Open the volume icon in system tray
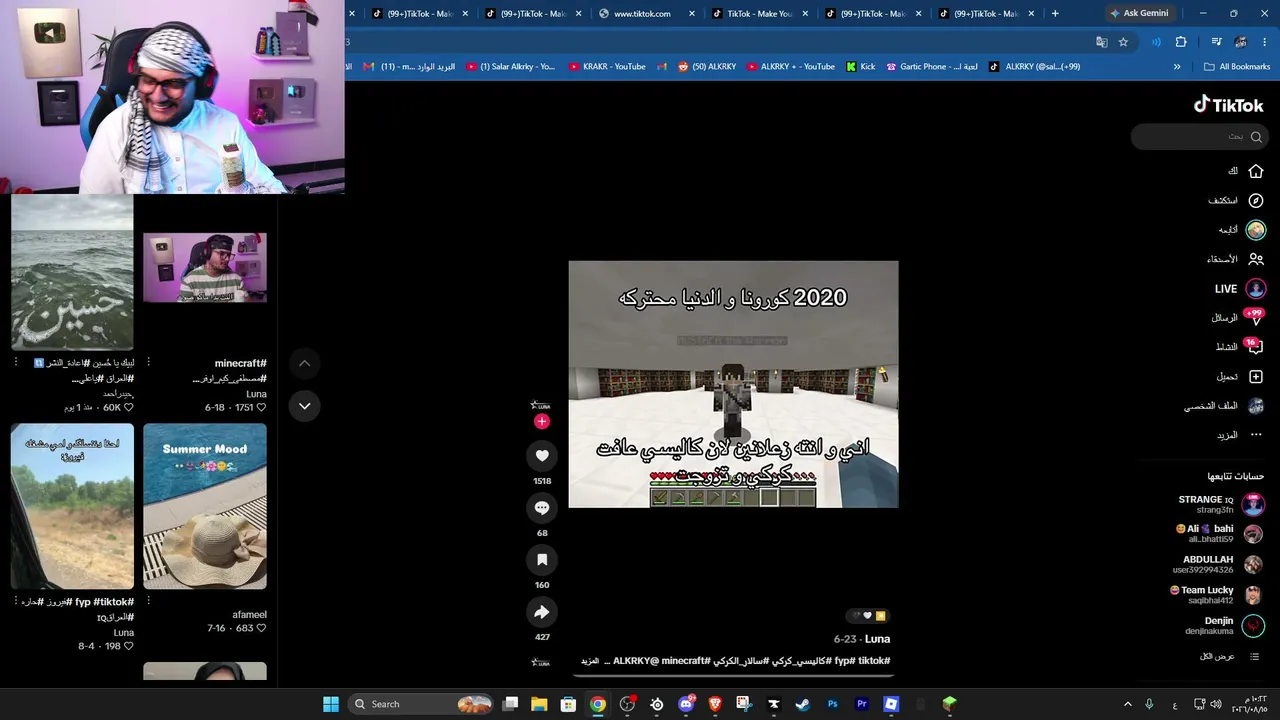The width and height of the screenshot is (1280, 720). point(1215,704)
